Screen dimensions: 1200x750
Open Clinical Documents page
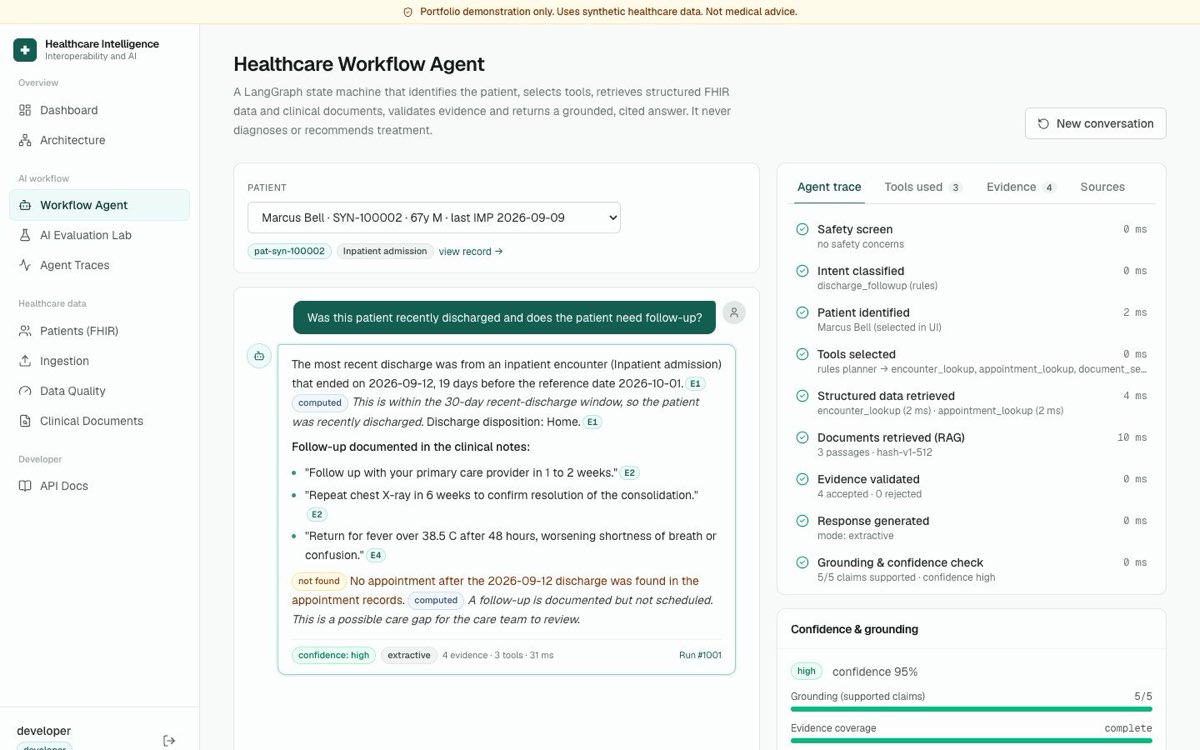[x=99, y=421]
